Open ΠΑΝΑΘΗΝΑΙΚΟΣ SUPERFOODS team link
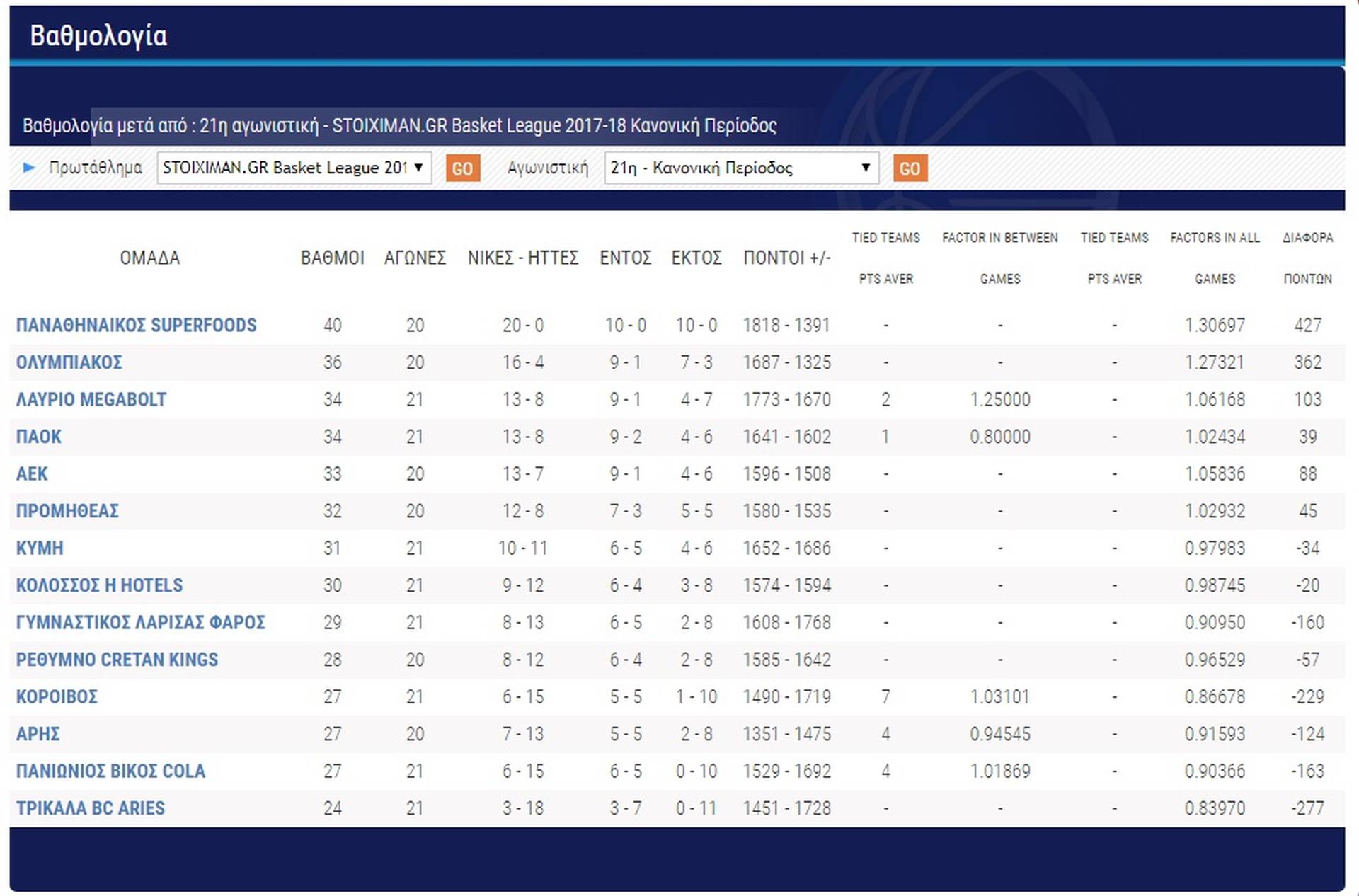Screen dimensions: 1359x896 [137, 326]
